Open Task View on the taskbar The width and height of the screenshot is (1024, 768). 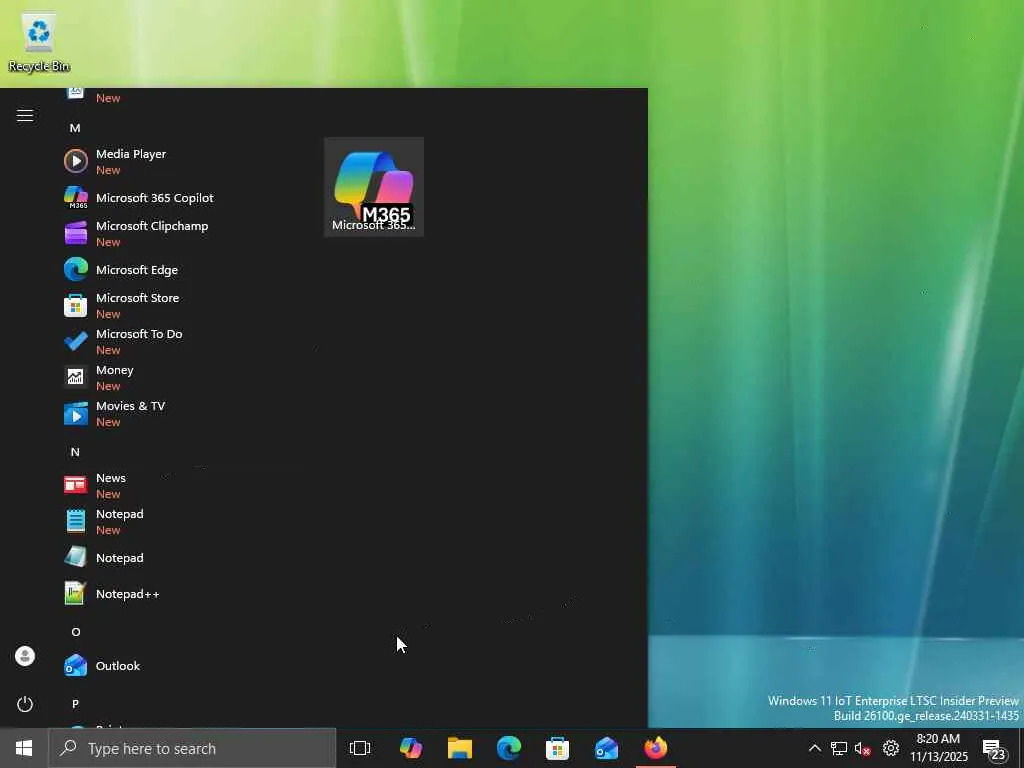point(360,748)
